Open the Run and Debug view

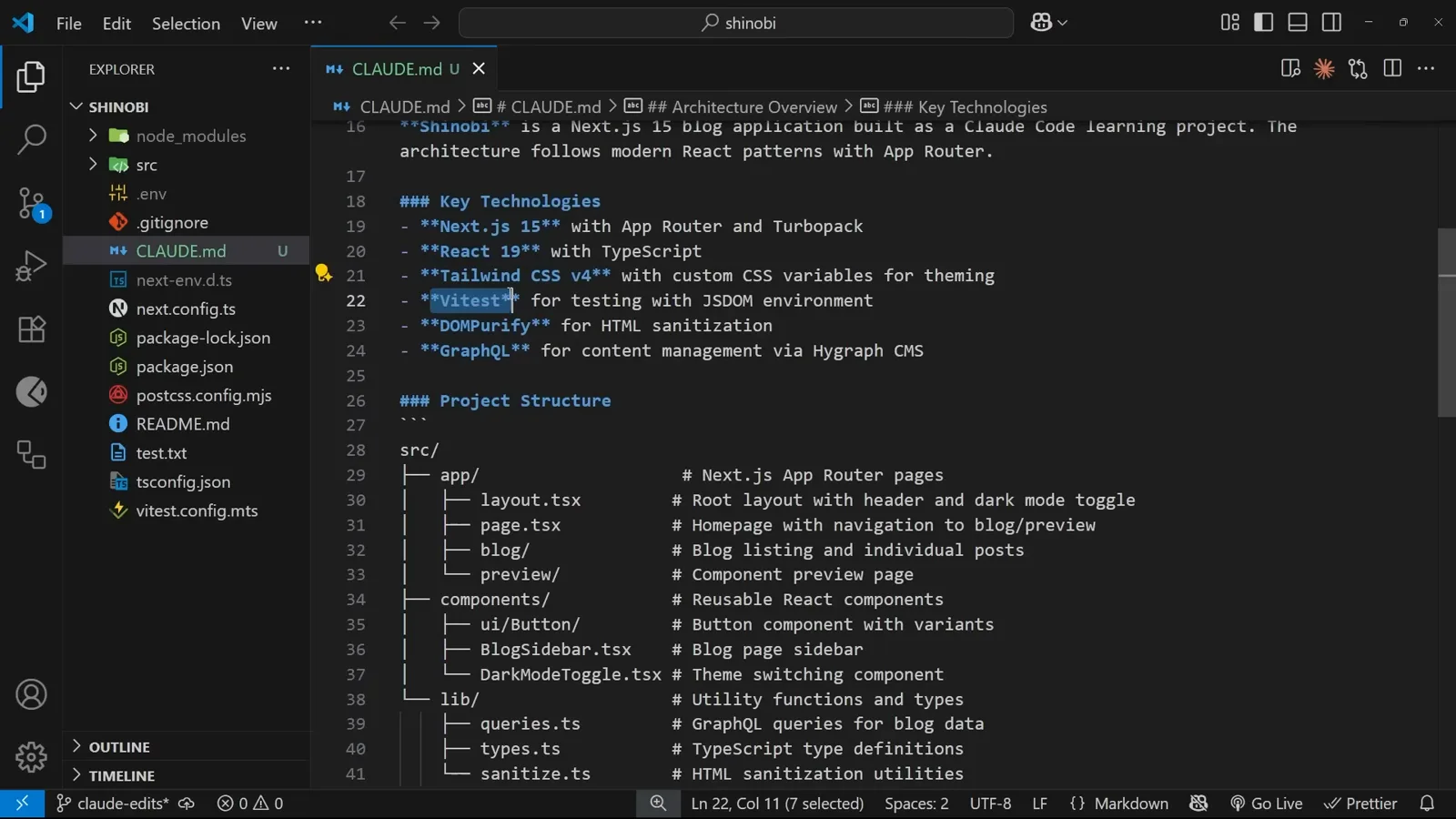pyautogui.click(x=31, y=266)
